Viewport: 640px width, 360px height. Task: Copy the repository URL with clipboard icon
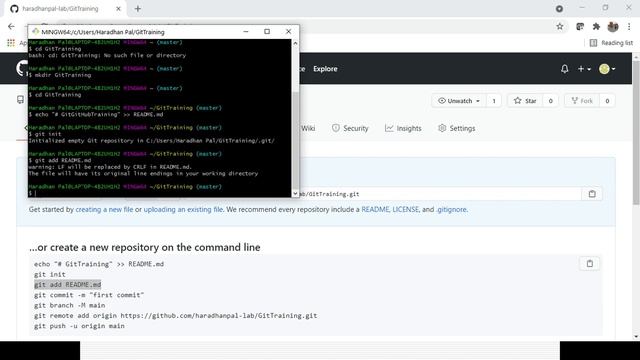tap(592, 194)
